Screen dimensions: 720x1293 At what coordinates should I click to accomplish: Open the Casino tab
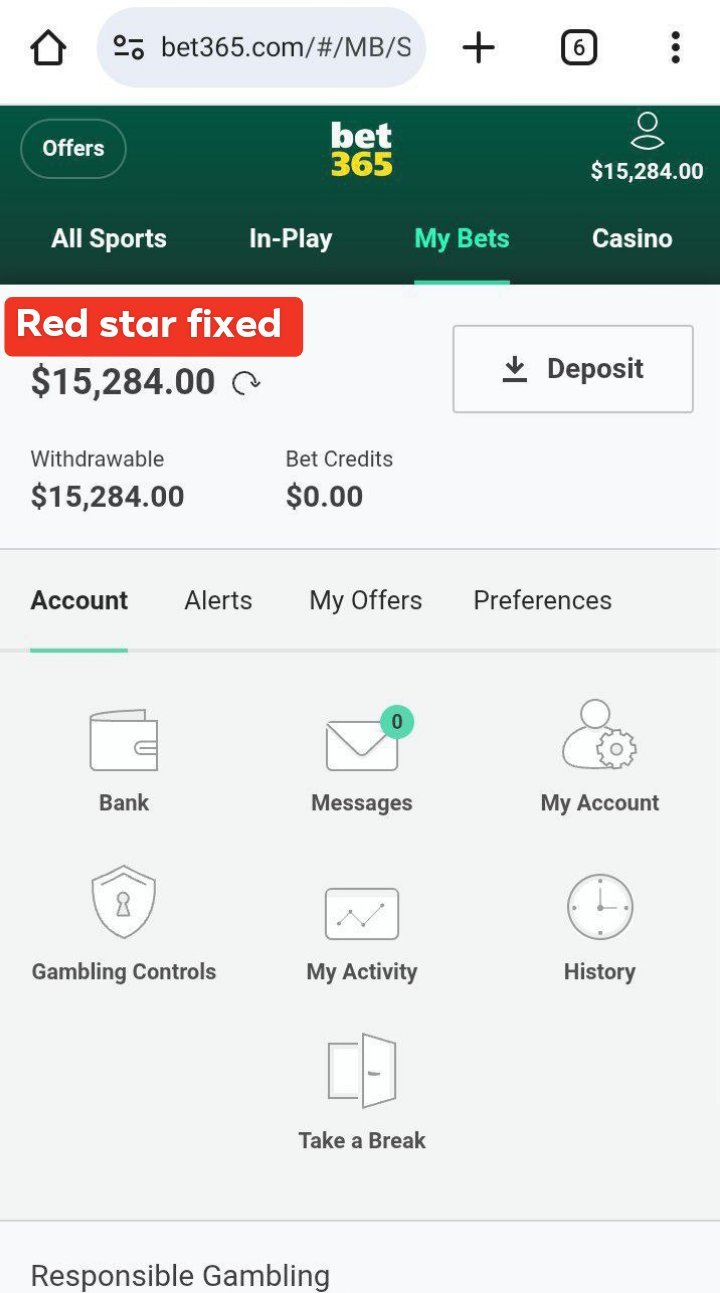point(632,239)
